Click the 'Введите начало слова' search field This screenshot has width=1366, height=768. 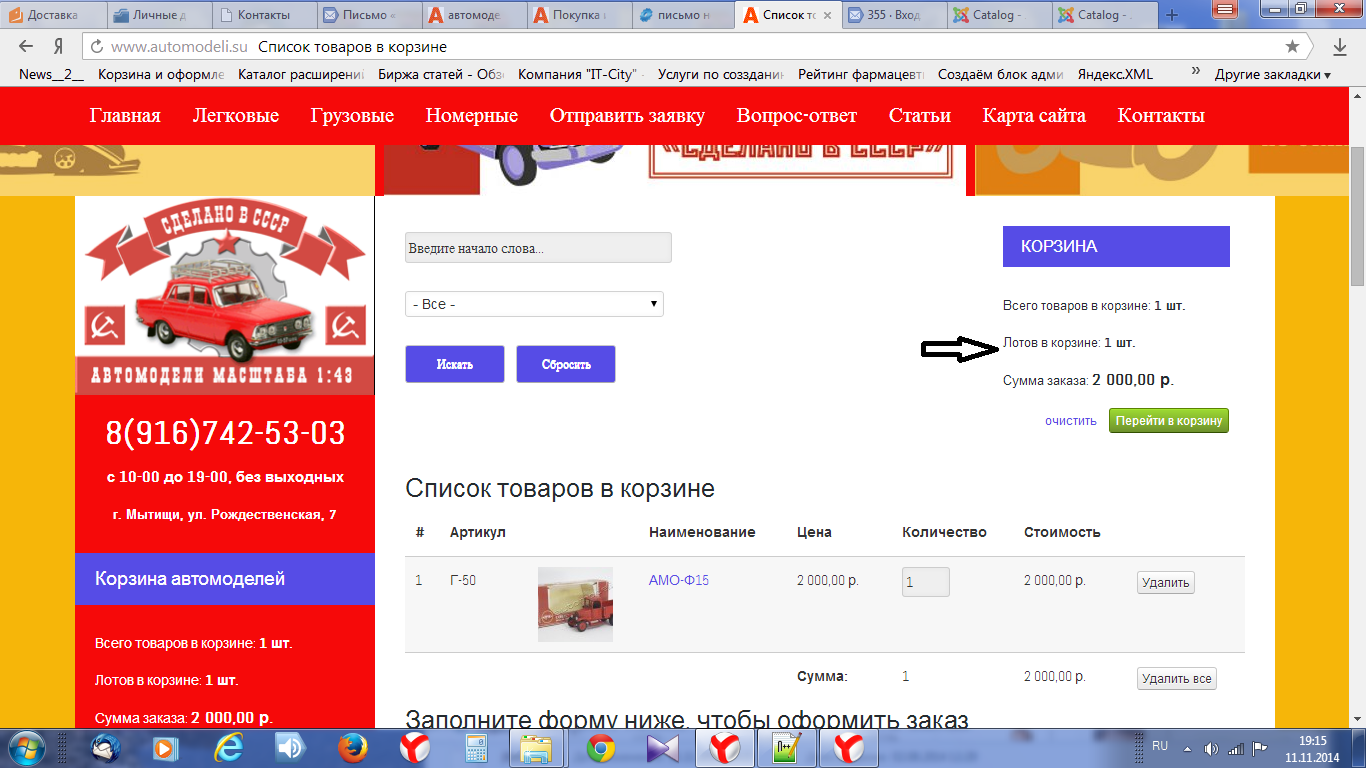pyautogui.click(x=538, y=248)
